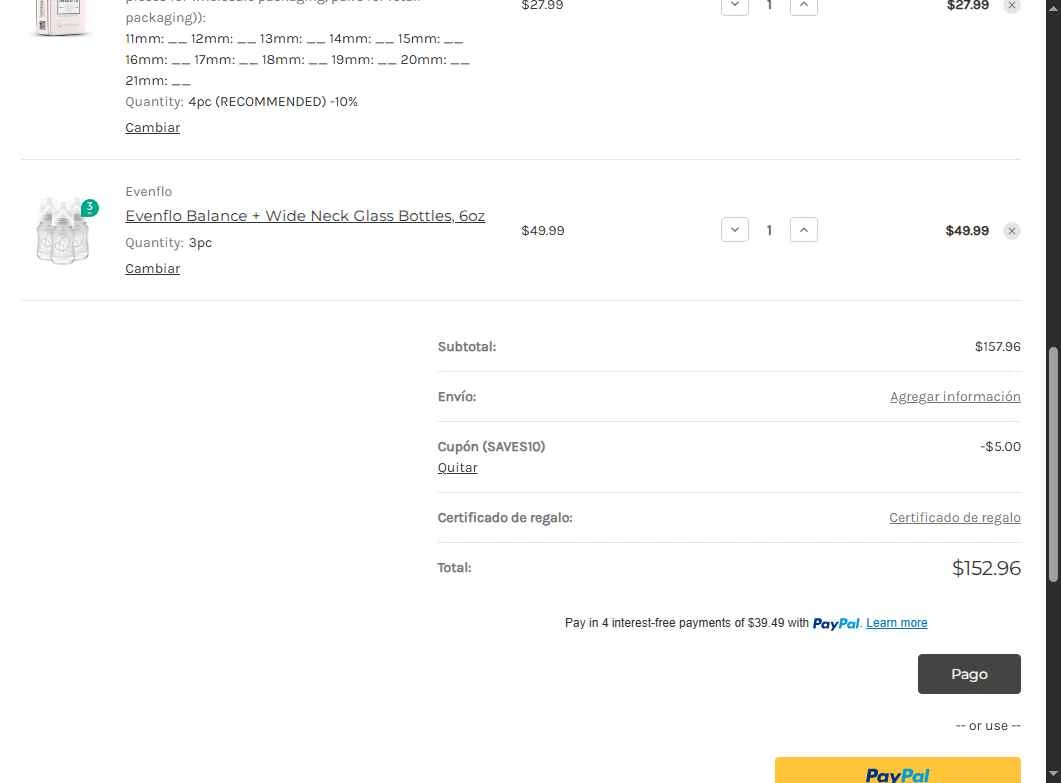Image resolution: width=1061 pixels, height=783 pixels.
Task: Click the Evenflo bottles quantity field showing 1
Action: pos(769,230)
